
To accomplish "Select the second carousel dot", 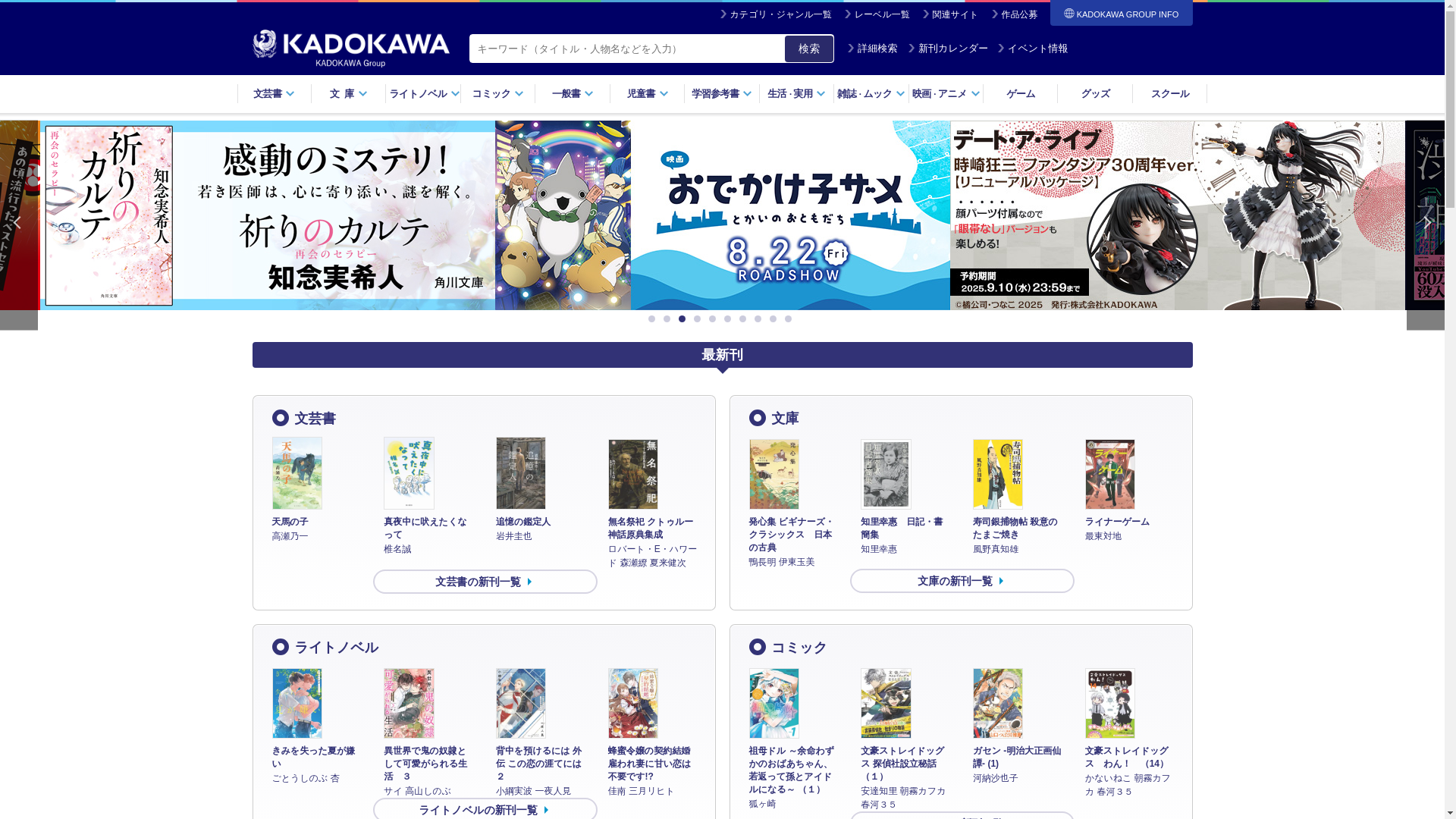I will [x=667, y=319].
